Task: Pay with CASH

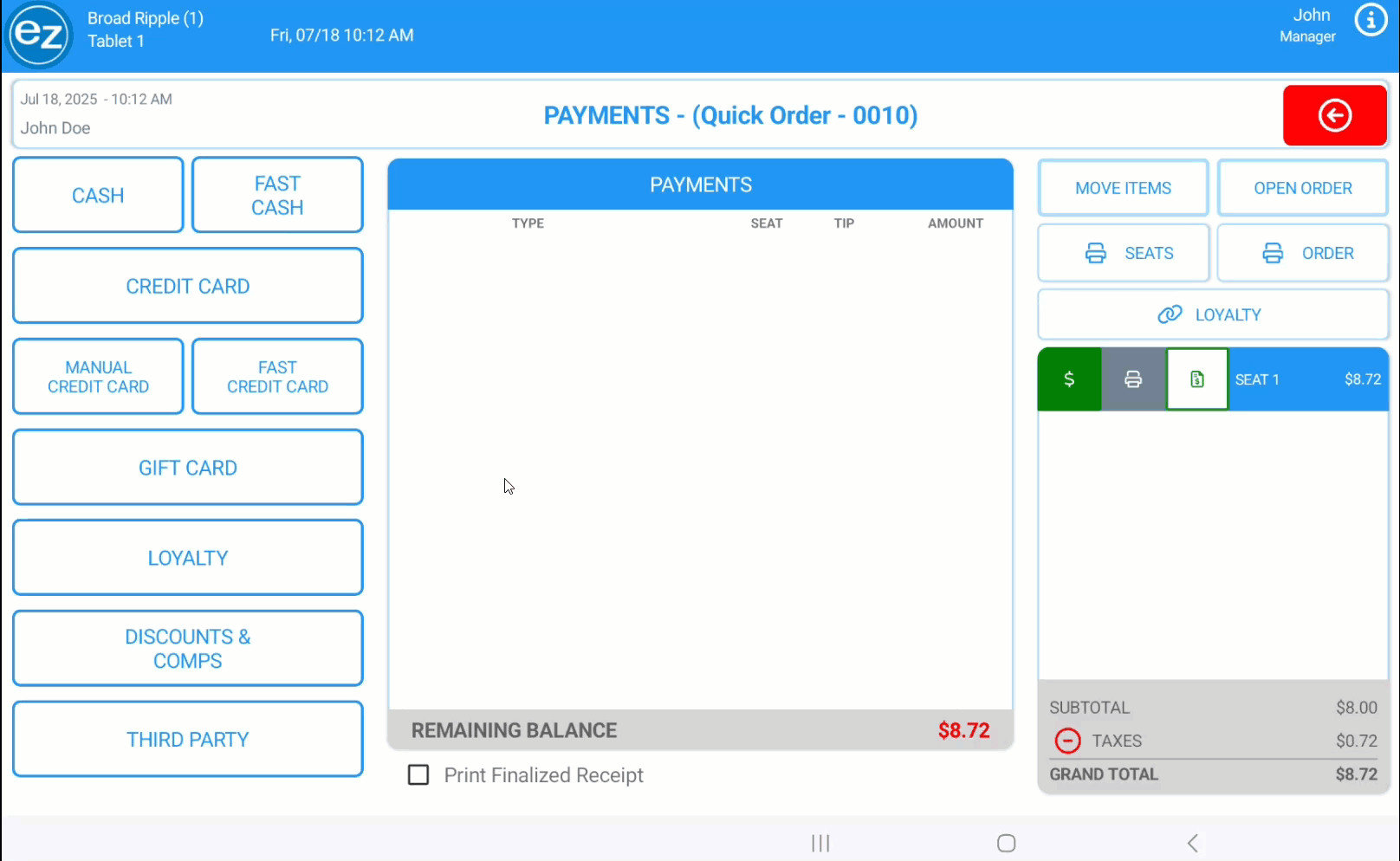Action: point(98,195)
